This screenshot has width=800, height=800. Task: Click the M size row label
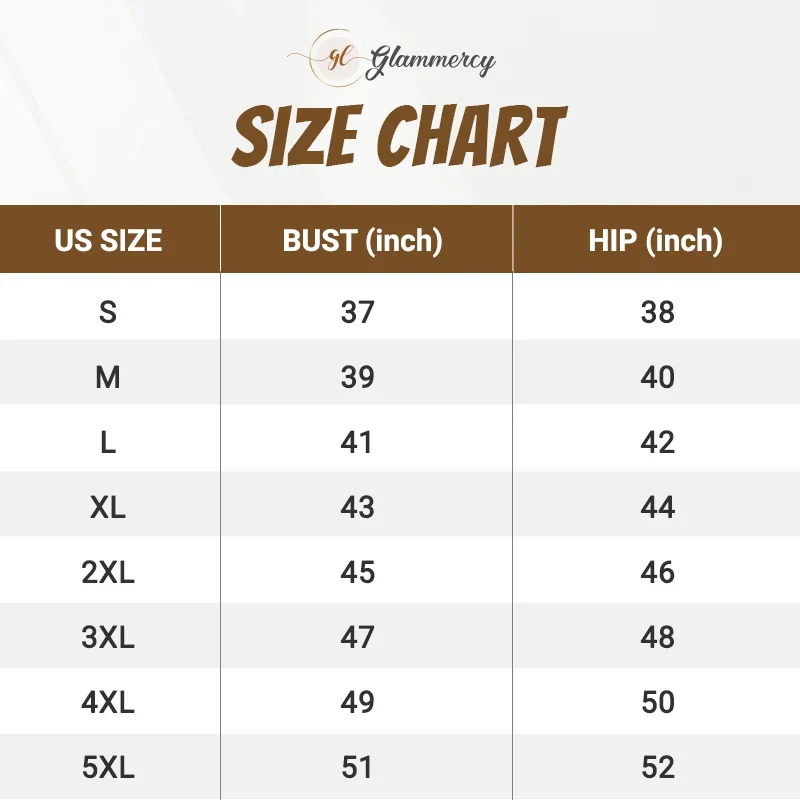point(108,377)
